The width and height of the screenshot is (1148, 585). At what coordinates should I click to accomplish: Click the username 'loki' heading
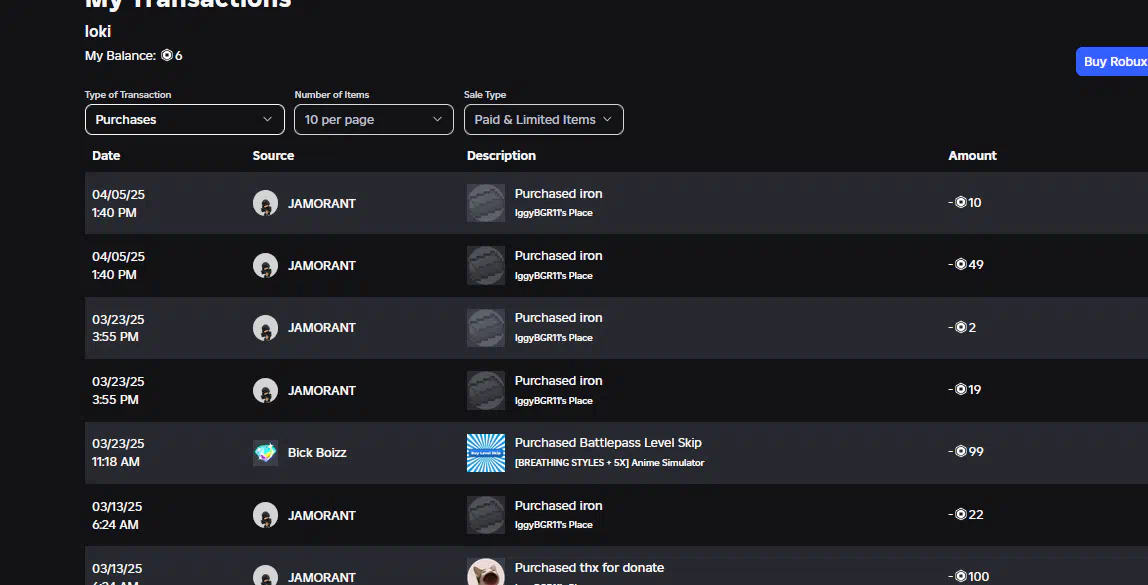(x=98, y=31)
